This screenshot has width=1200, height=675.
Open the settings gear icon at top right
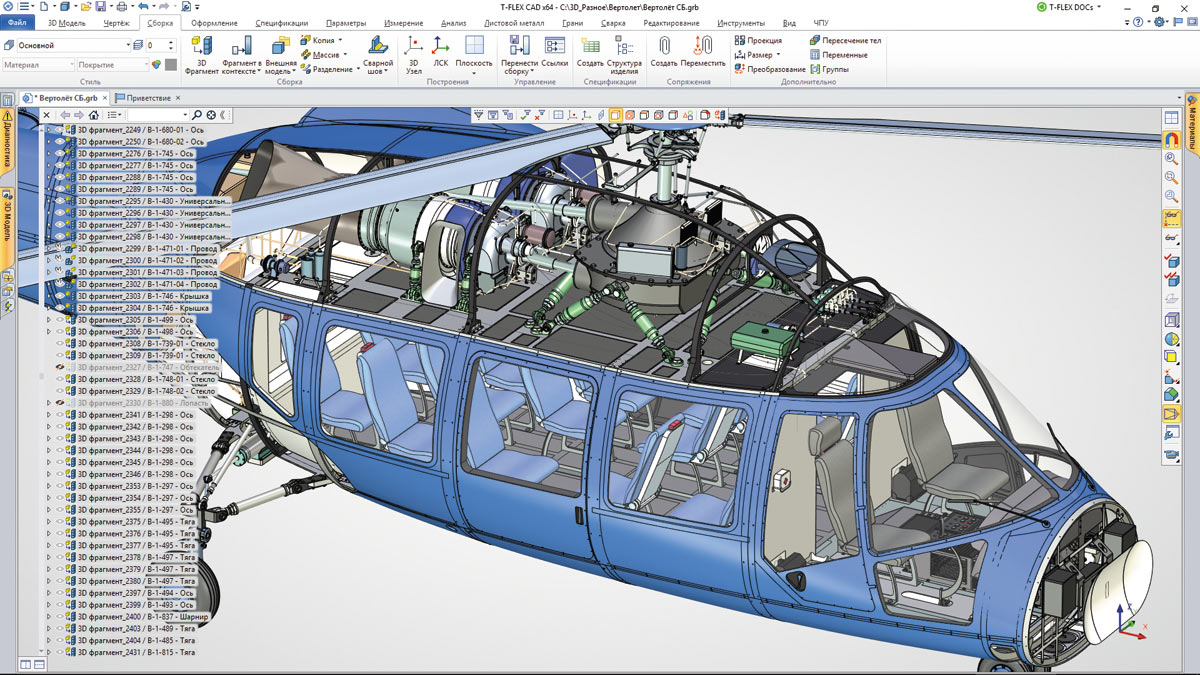(x=1159, y=22)
